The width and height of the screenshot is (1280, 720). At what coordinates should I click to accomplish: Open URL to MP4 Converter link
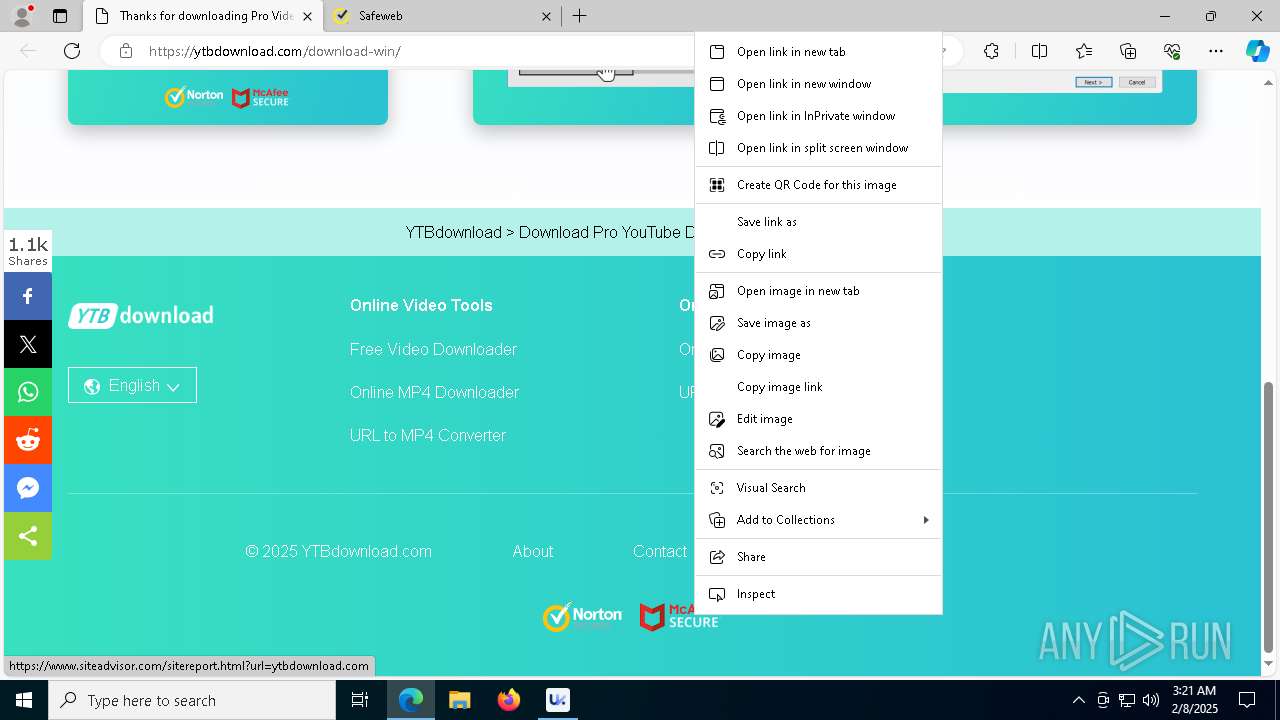pyautogui.click(x=428, y=435)
